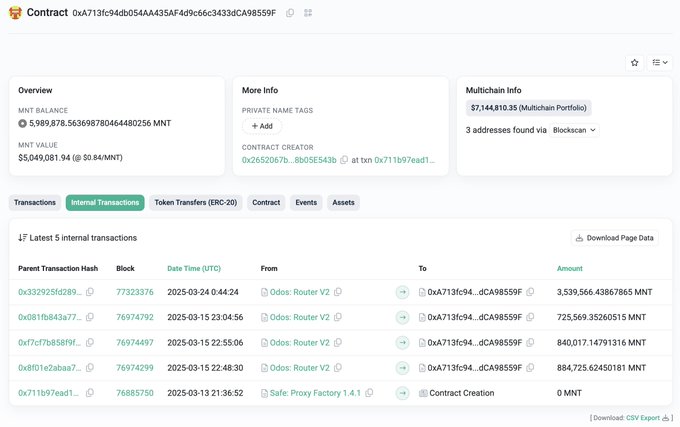
Task: Open the QR code icon beside address
Action: coord(308,13)
